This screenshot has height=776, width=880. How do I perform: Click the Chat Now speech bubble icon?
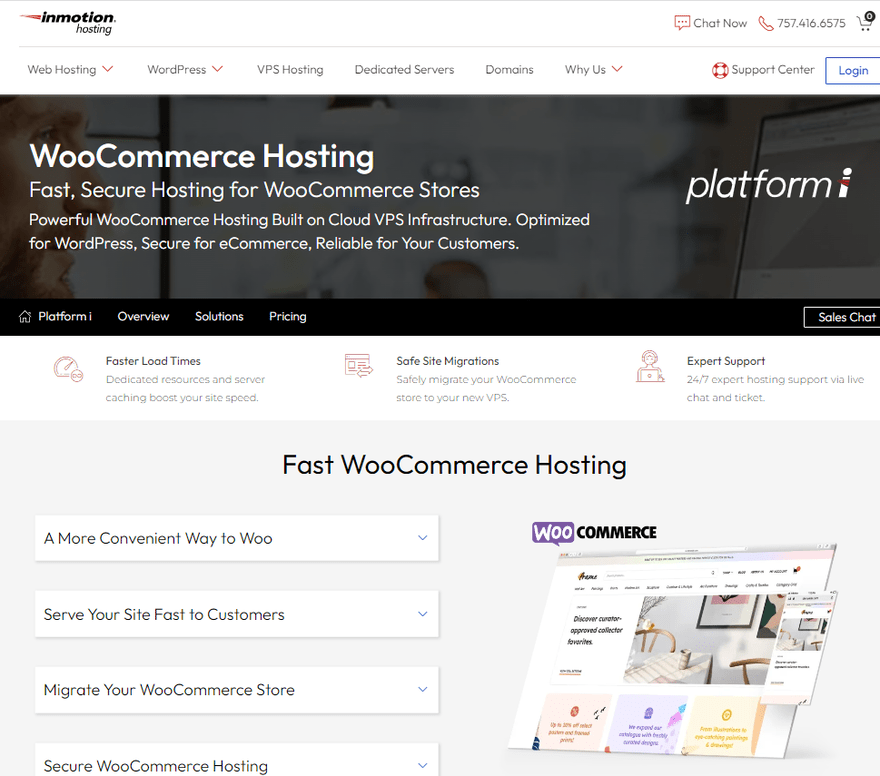coord(682,23)
